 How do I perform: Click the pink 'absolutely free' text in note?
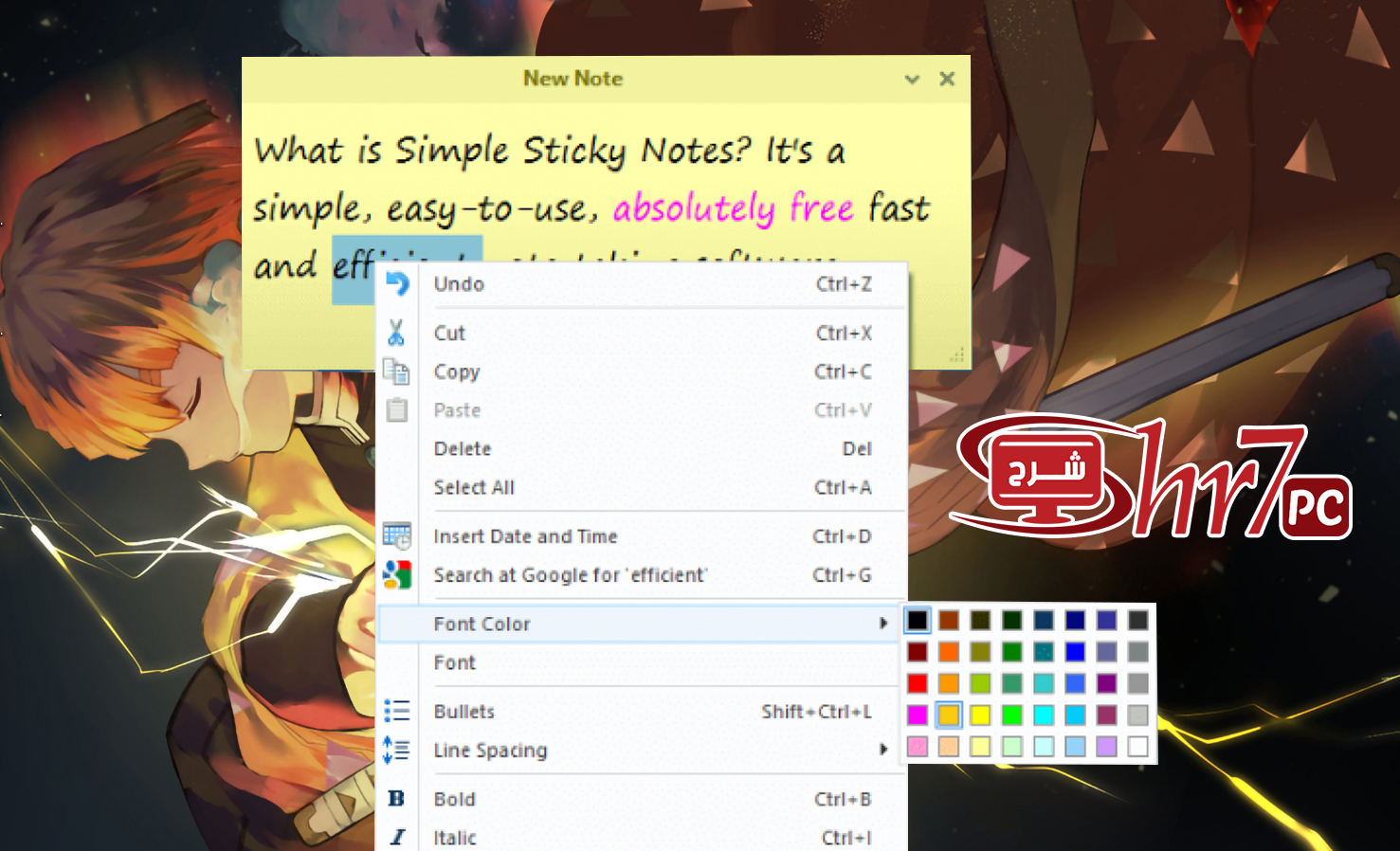point(733,208)
